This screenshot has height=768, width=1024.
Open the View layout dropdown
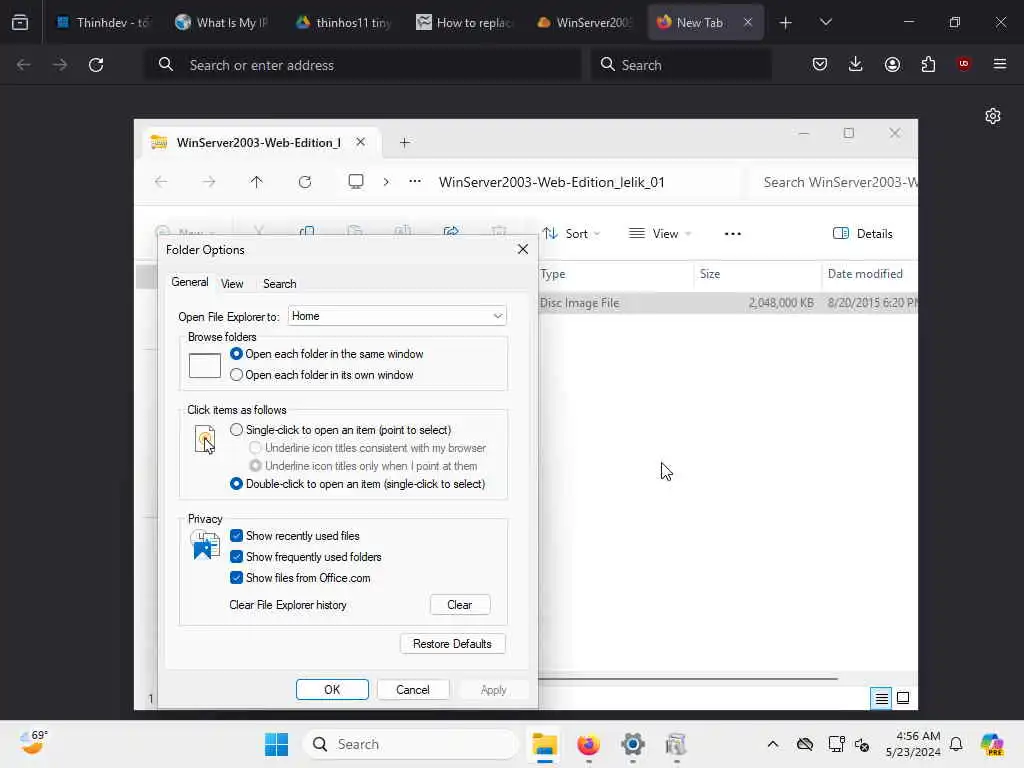point(660,234)
